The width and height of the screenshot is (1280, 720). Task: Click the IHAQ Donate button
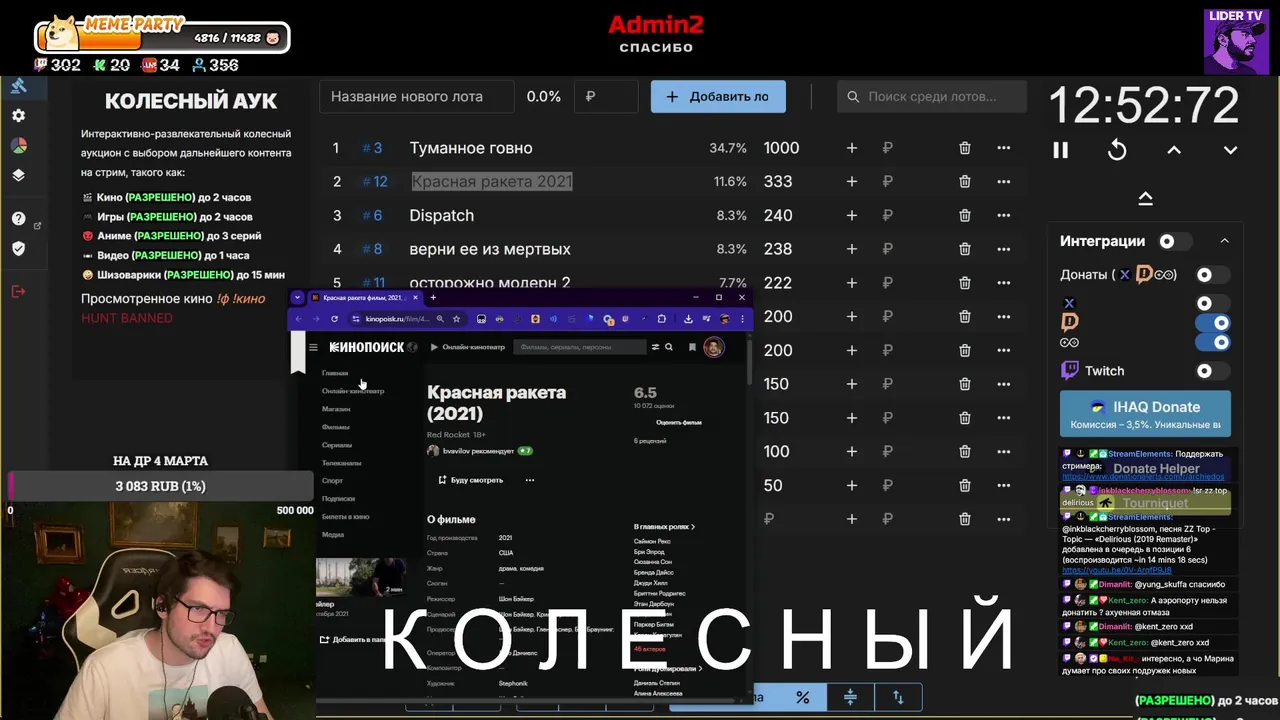point(1145,414)
